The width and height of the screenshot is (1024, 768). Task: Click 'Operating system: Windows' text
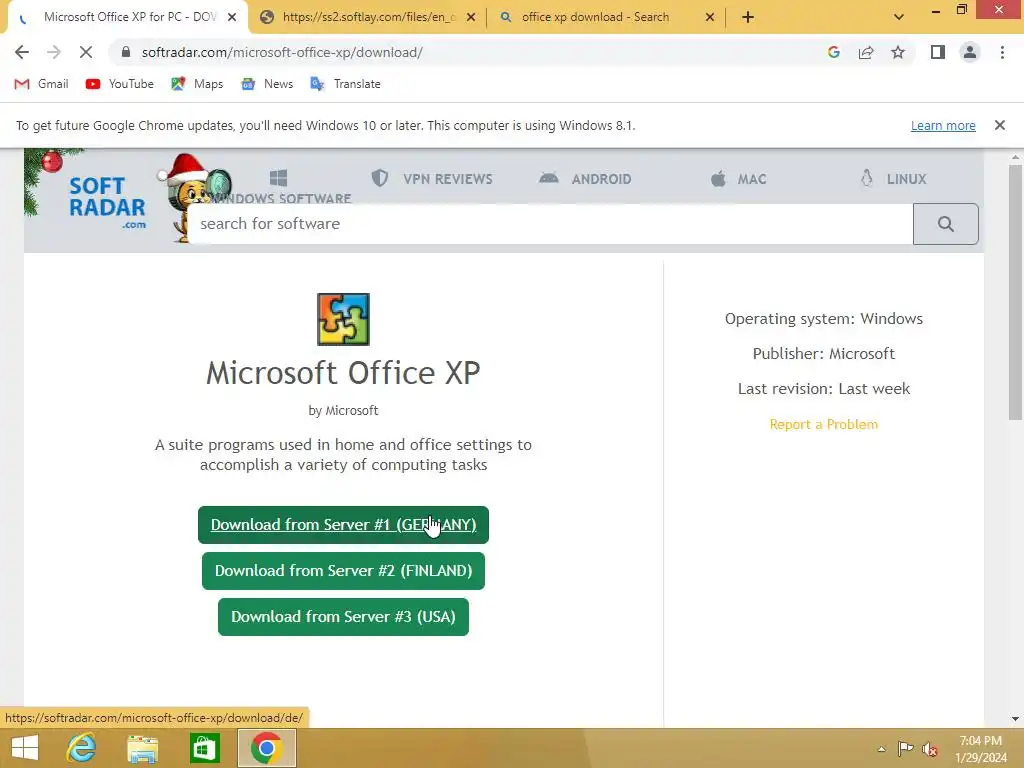click(x=824, y=319)
